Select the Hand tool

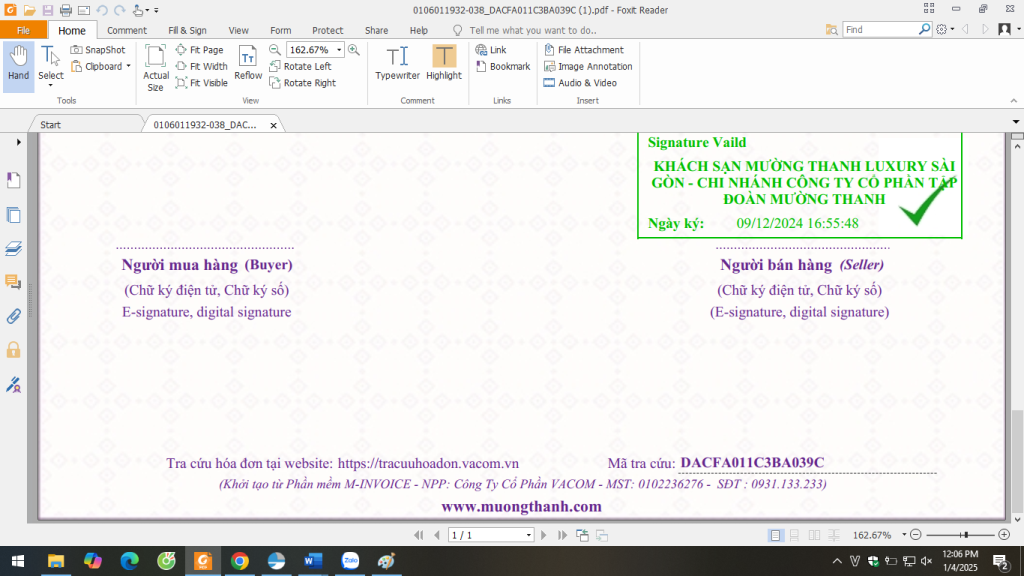click(x=18, y=65)
